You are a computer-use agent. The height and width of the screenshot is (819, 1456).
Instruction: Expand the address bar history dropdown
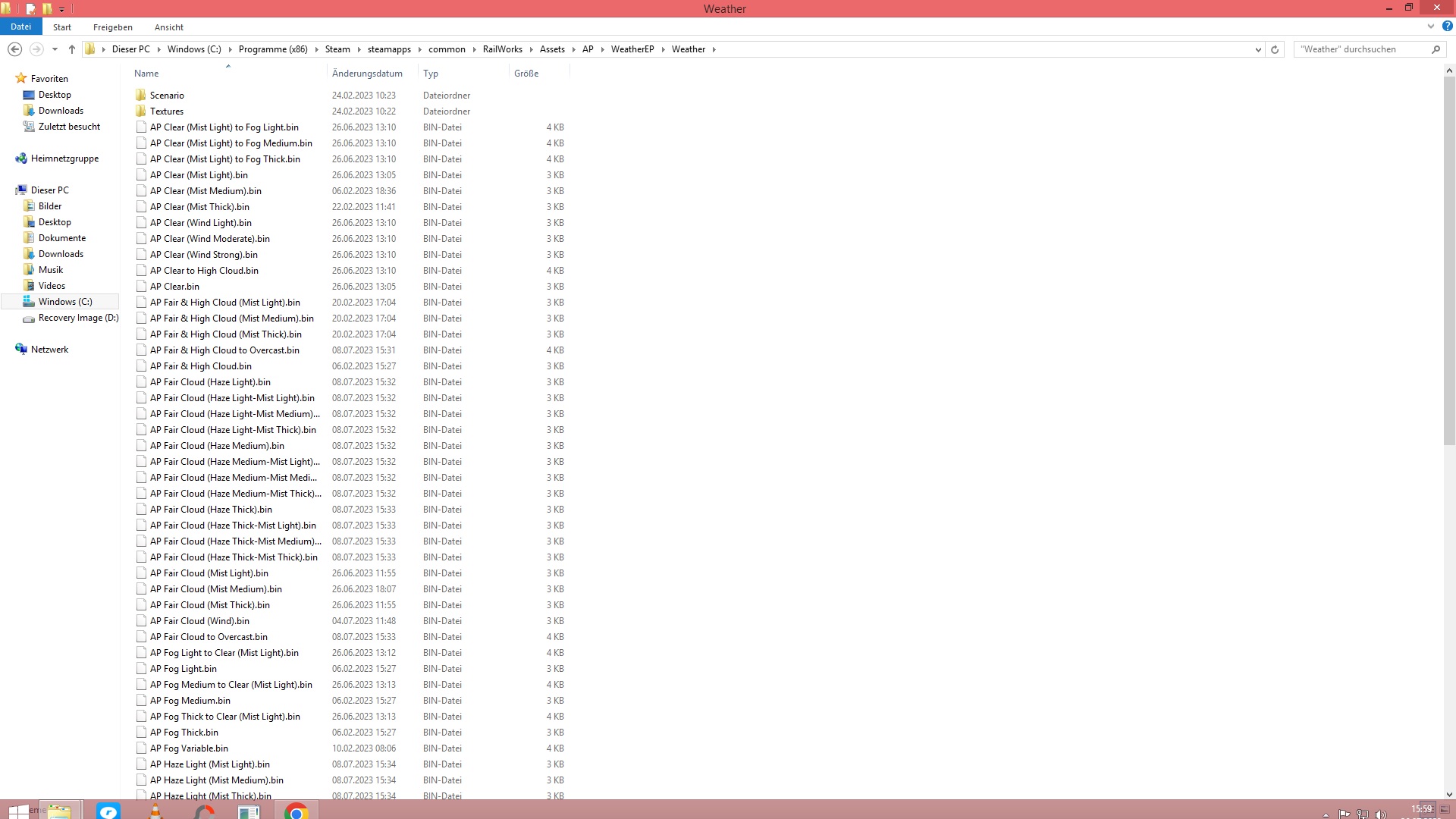pyautogui.click(x=1258, y=49)
